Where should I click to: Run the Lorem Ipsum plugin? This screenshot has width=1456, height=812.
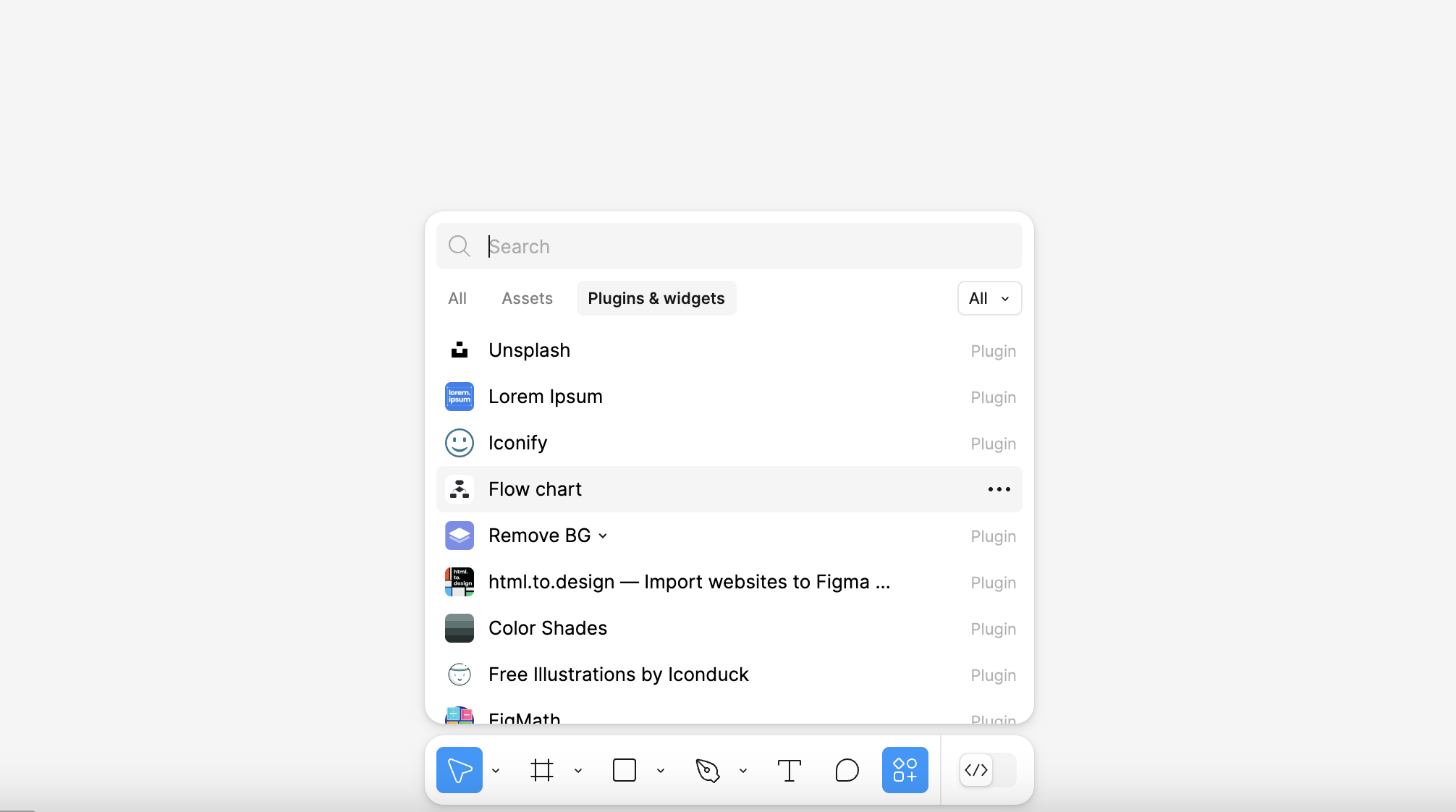545,397
